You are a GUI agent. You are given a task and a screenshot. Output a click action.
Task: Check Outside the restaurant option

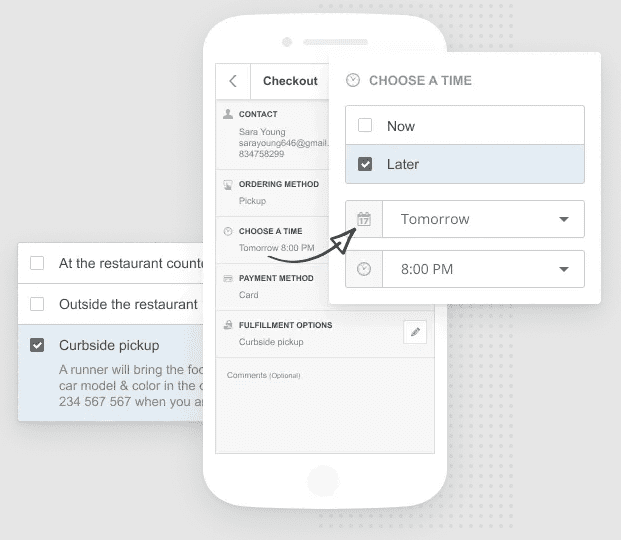point(37,304)
